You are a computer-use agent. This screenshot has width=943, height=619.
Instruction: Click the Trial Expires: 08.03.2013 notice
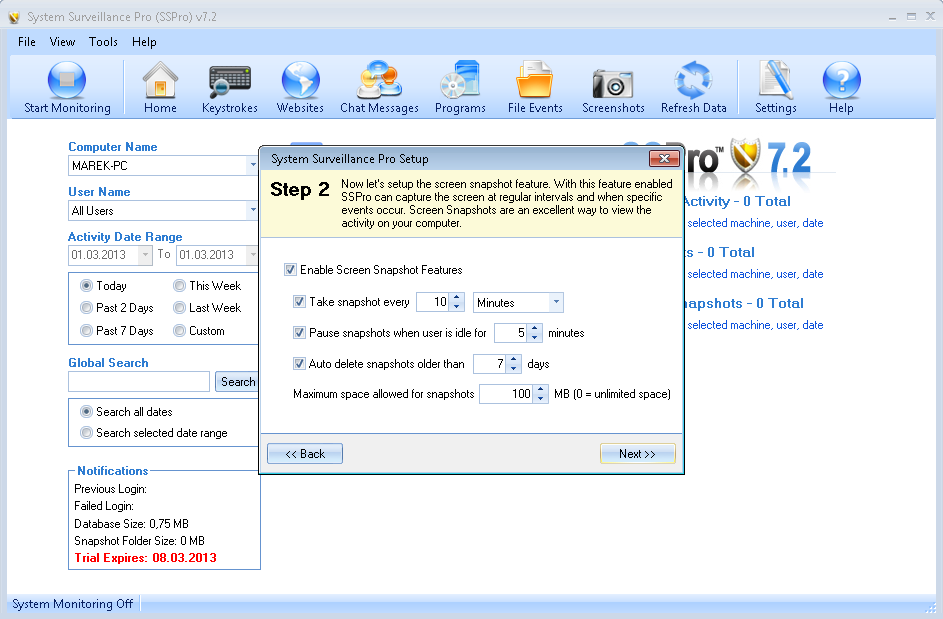tap(145, 558)
